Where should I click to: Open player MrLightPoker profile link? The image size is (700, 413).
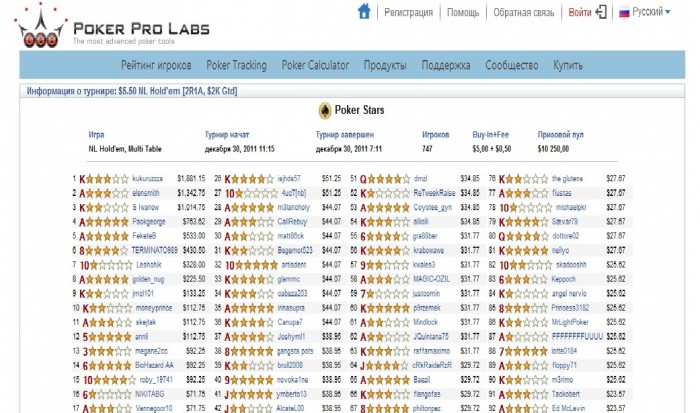570,322
